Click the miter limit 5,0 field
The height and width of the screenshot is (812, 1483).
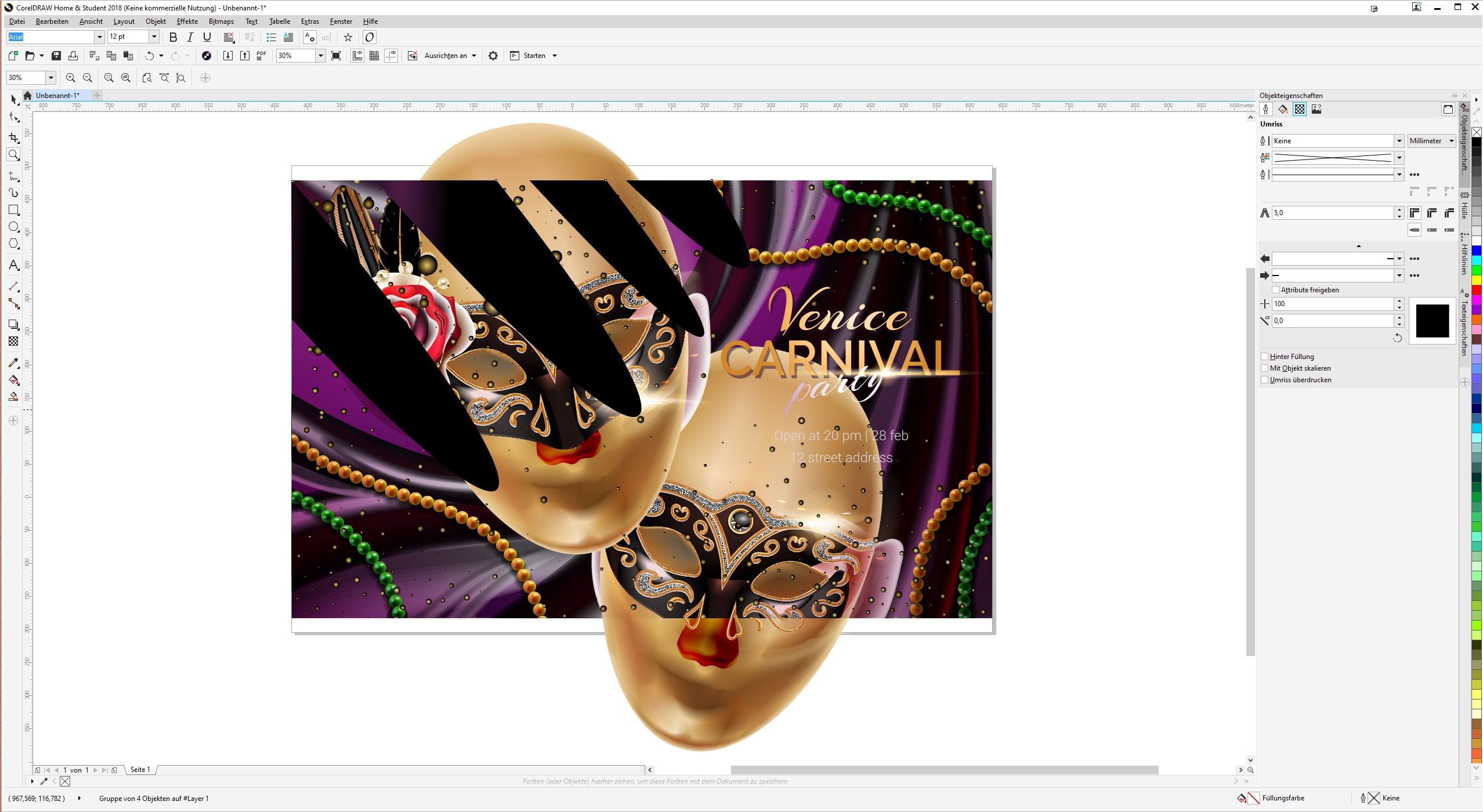coord(1333,213)
